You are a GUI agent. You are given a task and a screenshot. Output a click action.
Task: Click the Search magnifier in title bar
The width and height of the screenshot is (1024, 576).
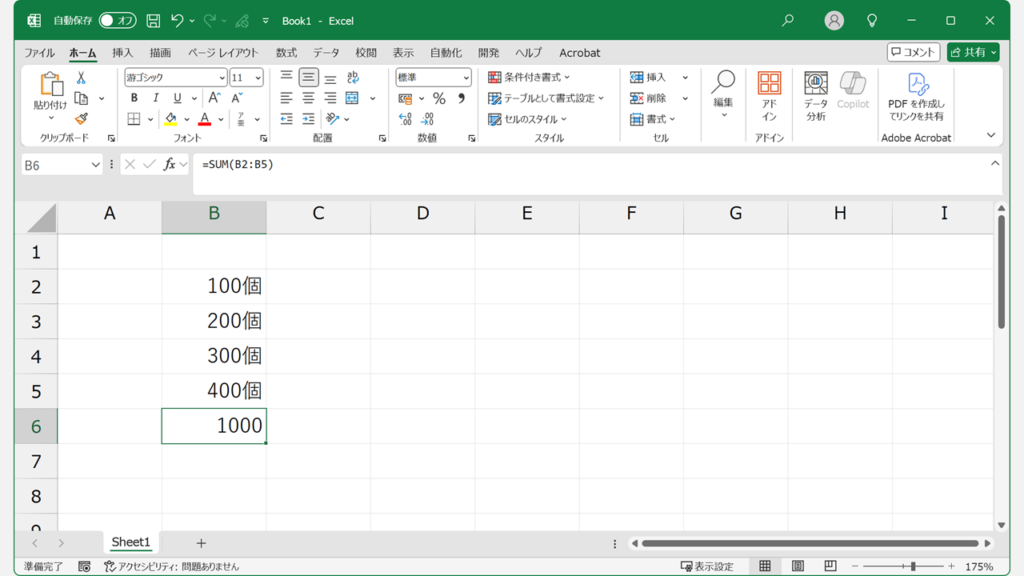(x=788, y=21)
